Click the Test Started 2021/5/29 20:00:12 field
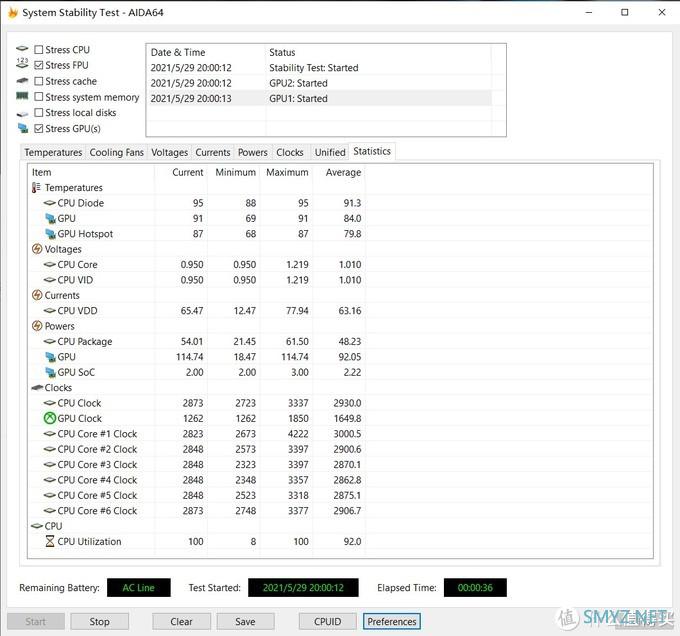 click(x=303, y=587)
